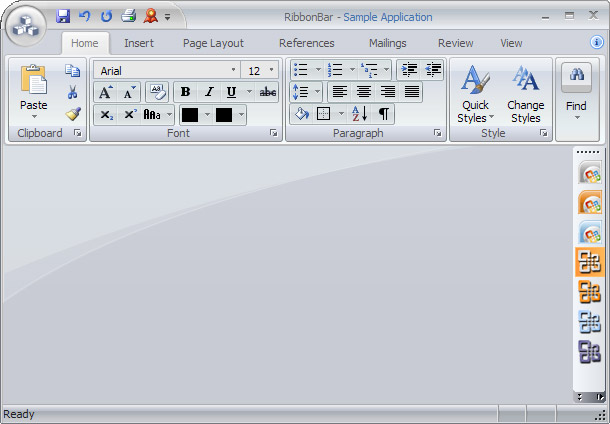Image resolution: width=610 pixels, height=424 pixels.
Task: Toggle Superscript x² formatting
Action: 130,115
